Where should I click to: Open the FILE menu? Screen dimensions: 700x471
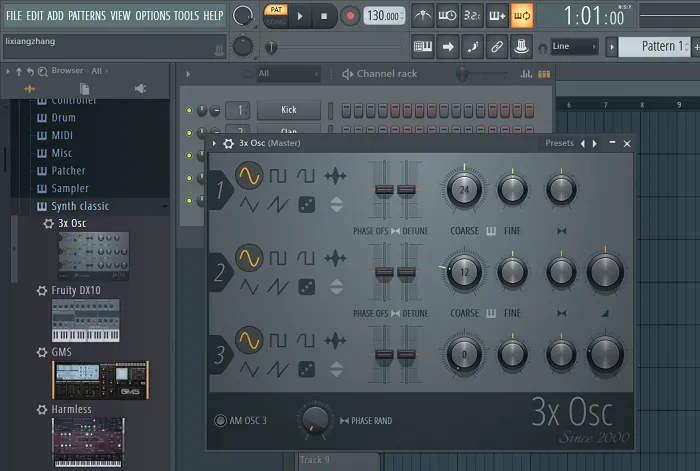[14, 16]
